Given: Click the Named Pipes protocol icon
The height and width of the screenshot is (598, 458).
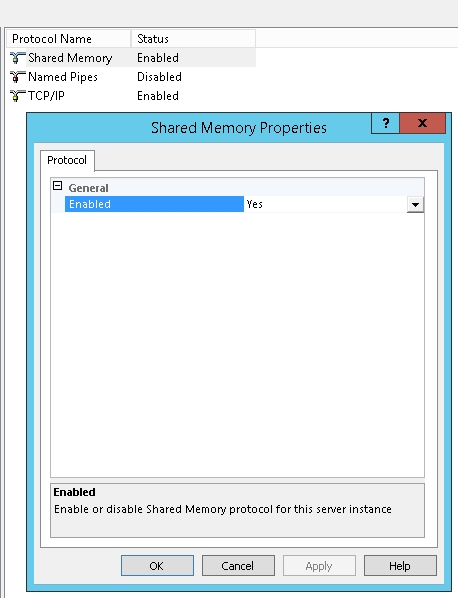Looking at the screenshot, I should [x=17, y=77].
